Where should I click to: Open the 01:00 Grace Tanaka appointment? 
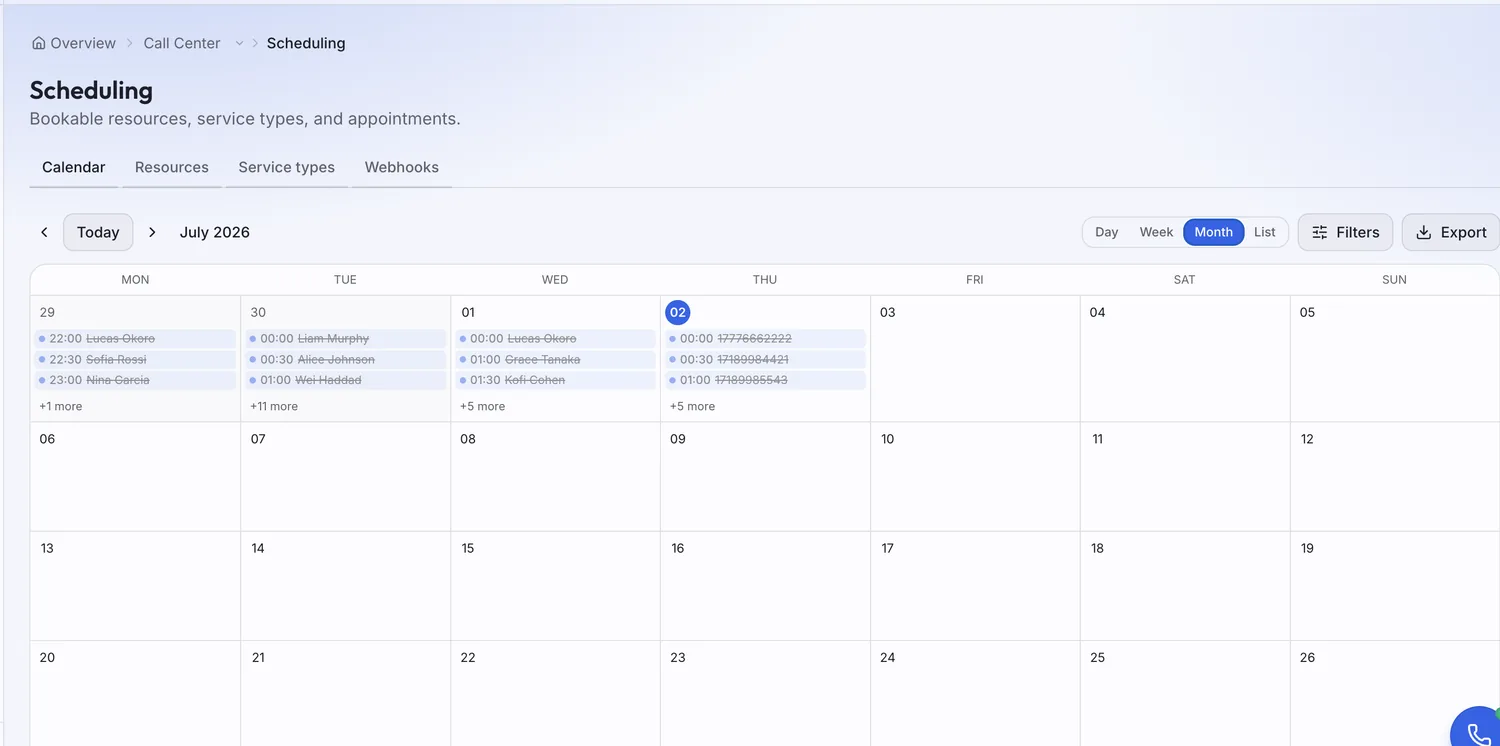pyautogui.click(x=556, y=360)
